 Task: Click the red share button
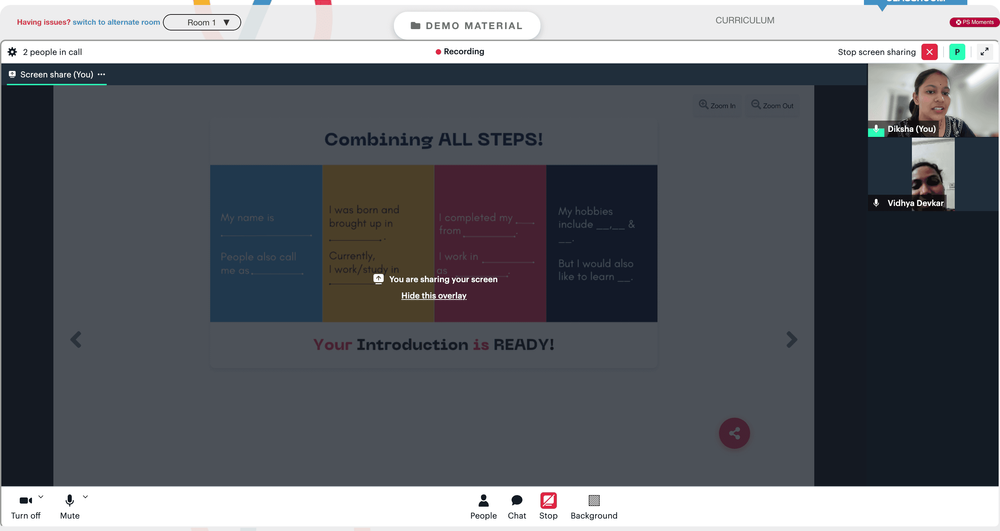(735, 433)
